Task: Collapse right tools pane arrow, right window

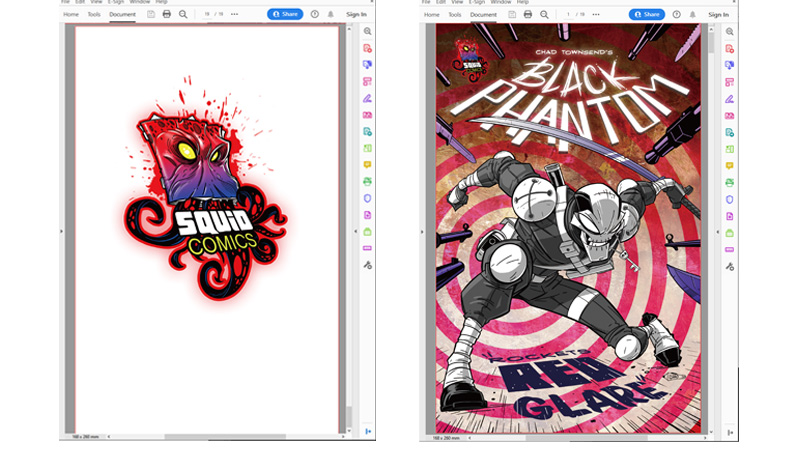Action: 717,232
